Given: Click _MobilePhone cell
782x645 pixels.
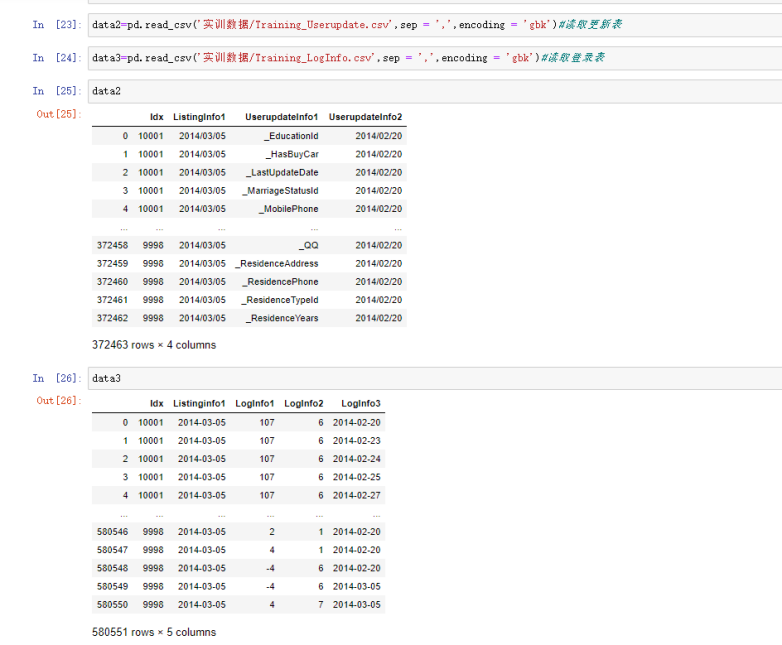Looking at the screenshot, I should (288, 209).
